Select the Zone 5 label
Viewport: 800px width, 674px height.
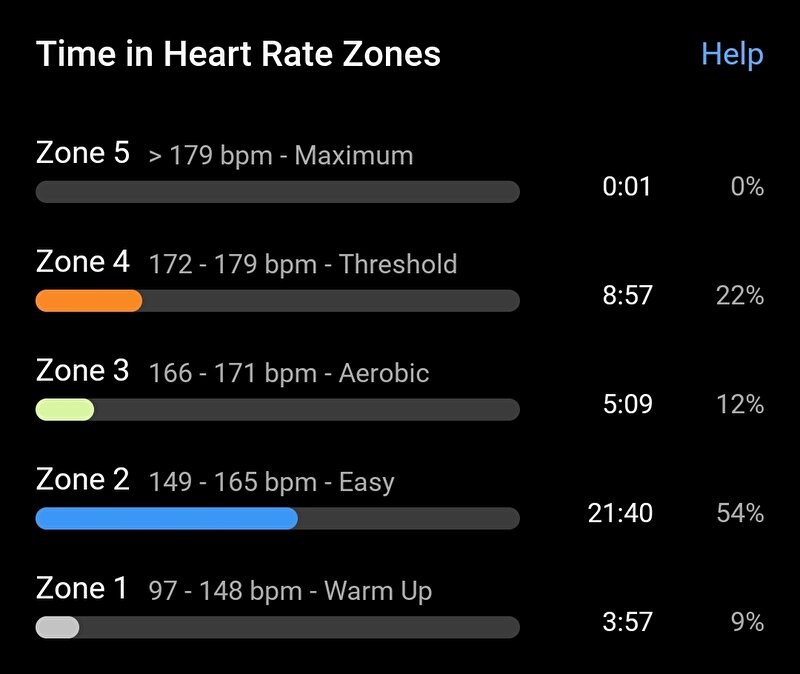tap(83, 153)
